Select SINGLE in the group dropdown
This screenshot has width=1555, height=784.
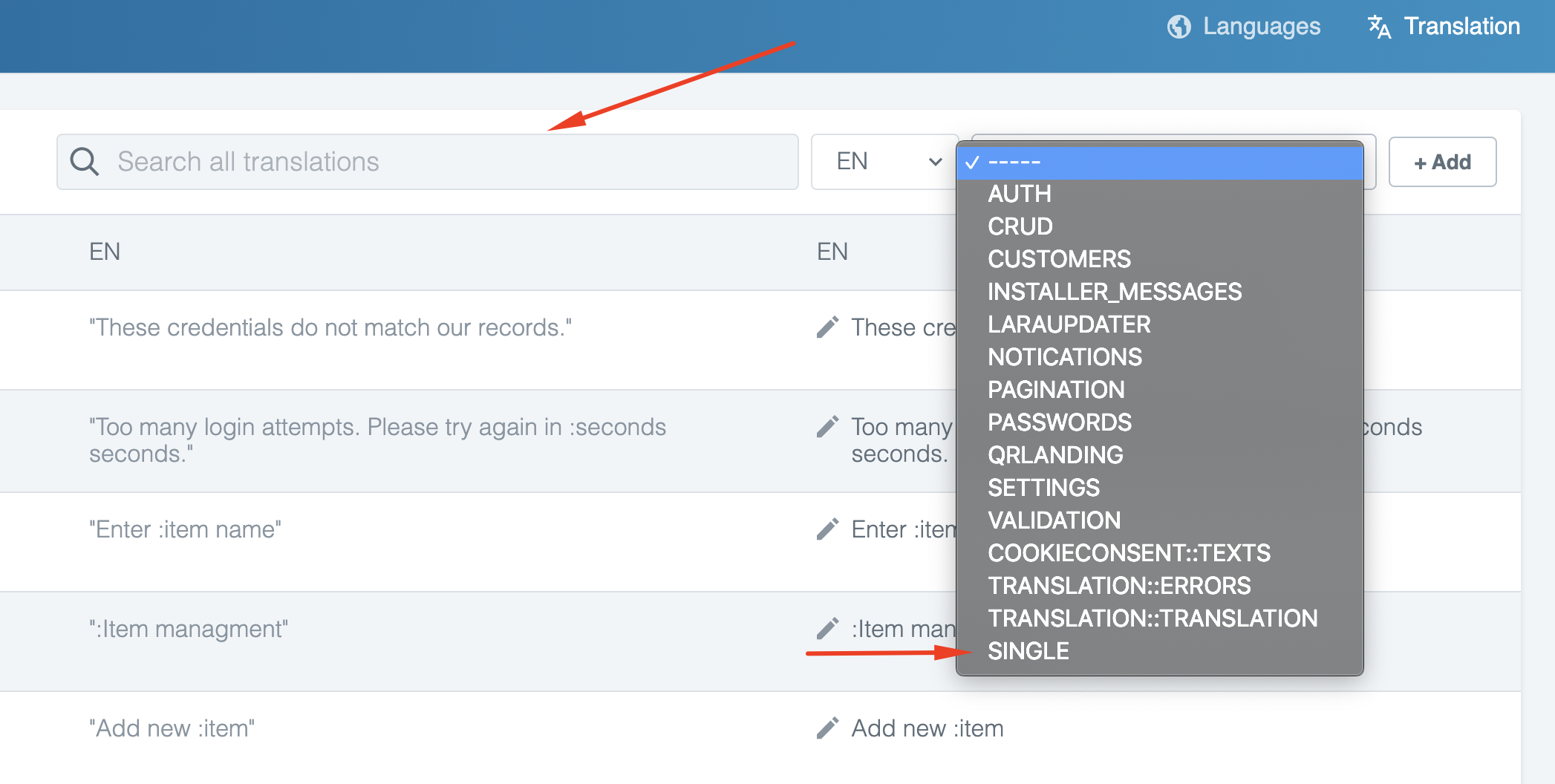point(1028,651)
